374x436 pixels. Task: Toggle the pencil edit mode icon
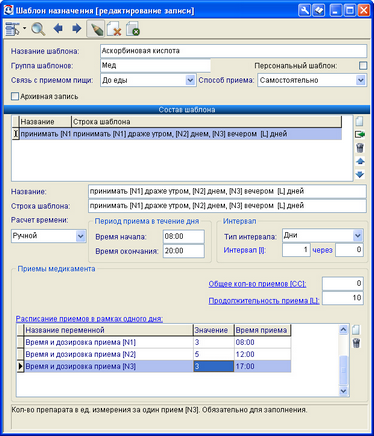point(96,29)
